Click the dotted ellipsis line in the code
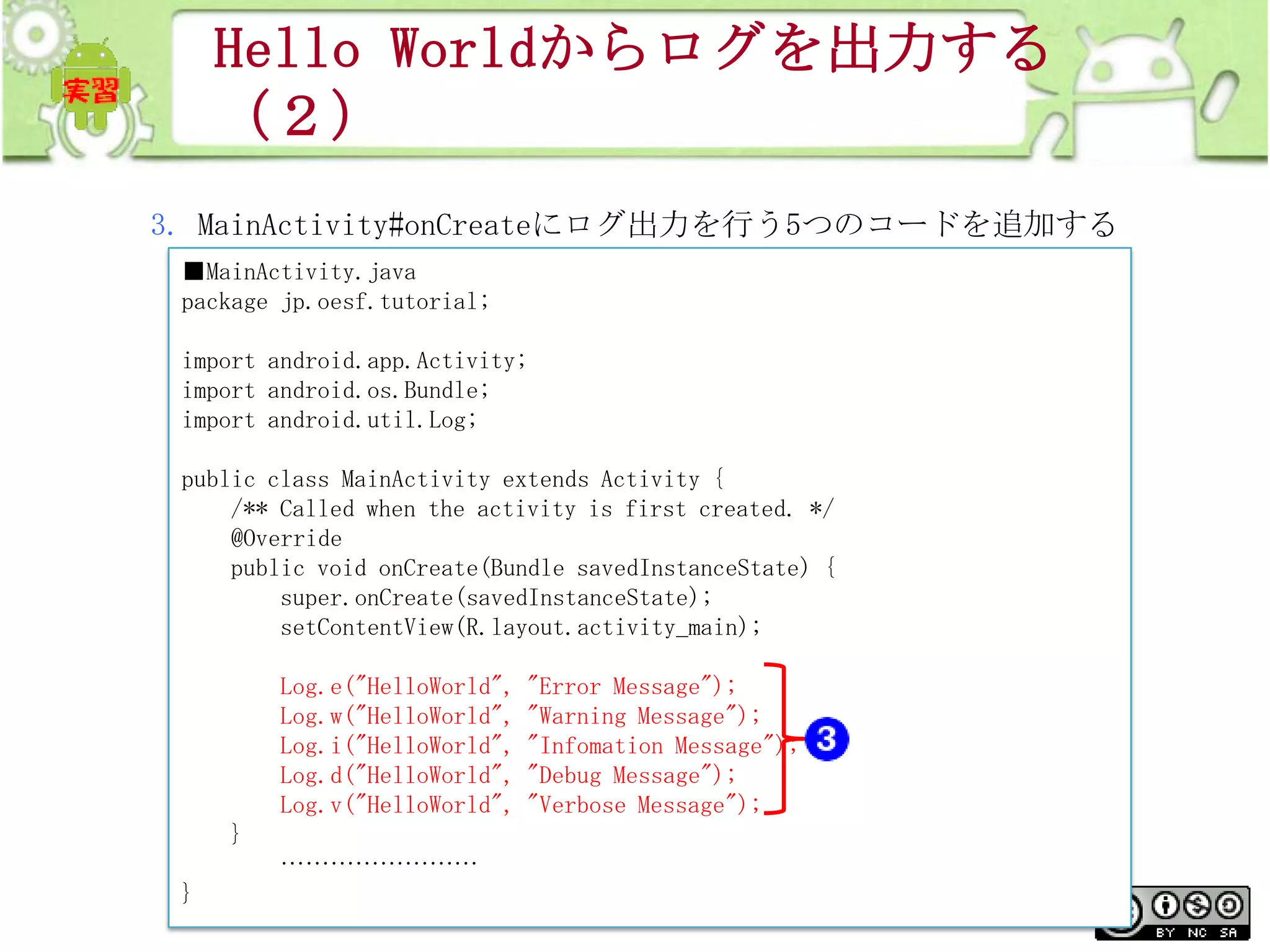 pyautogui.click(x=378, y=863)
